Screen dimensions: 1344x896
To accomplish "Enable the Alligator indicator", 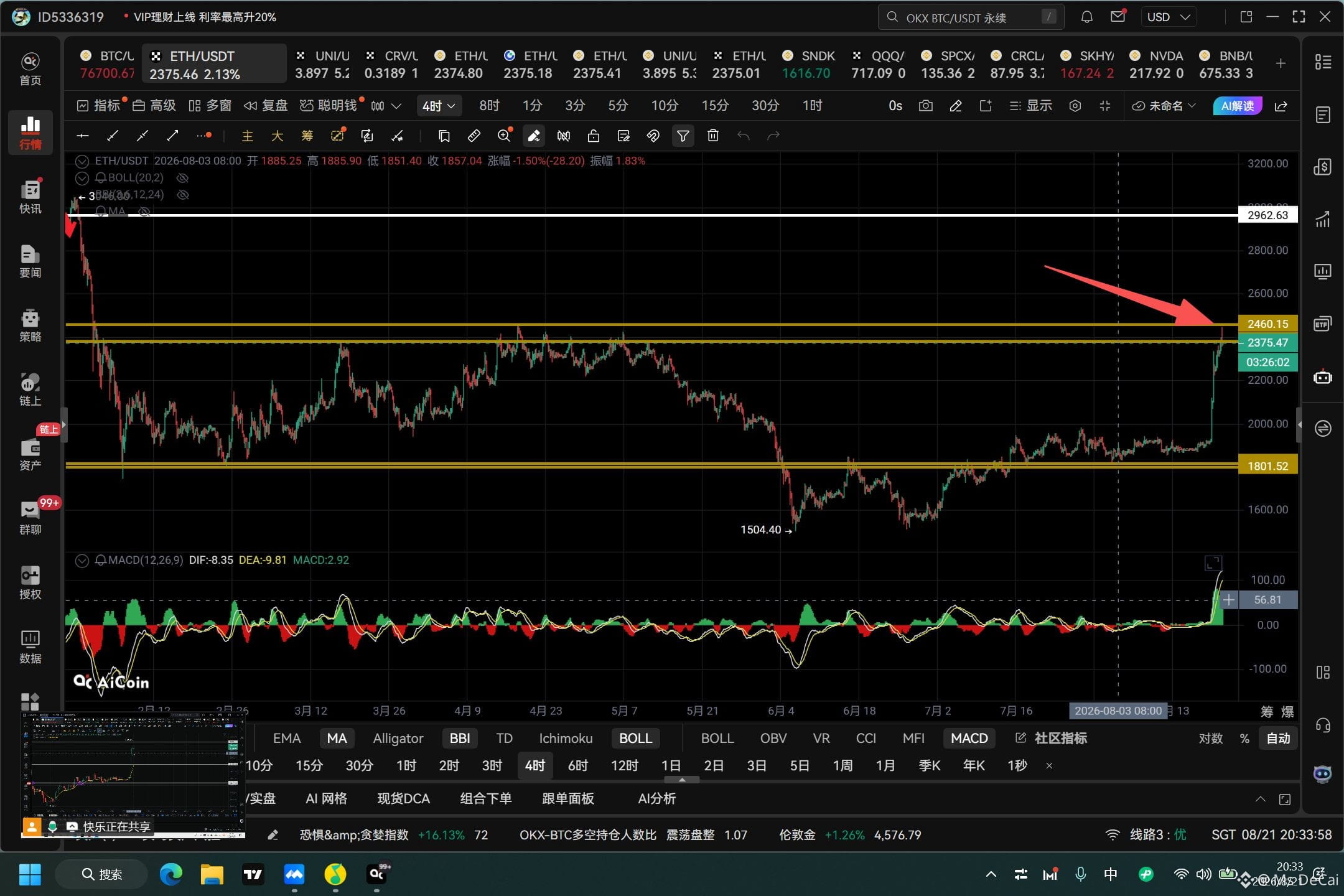I will coord(398,739).
